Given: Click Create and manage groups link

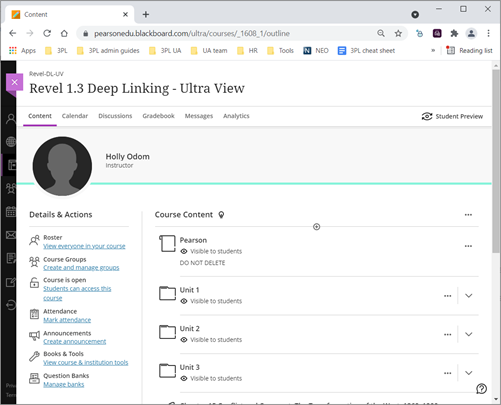Looking at the screenshot, I should click(x=81, y=268).
